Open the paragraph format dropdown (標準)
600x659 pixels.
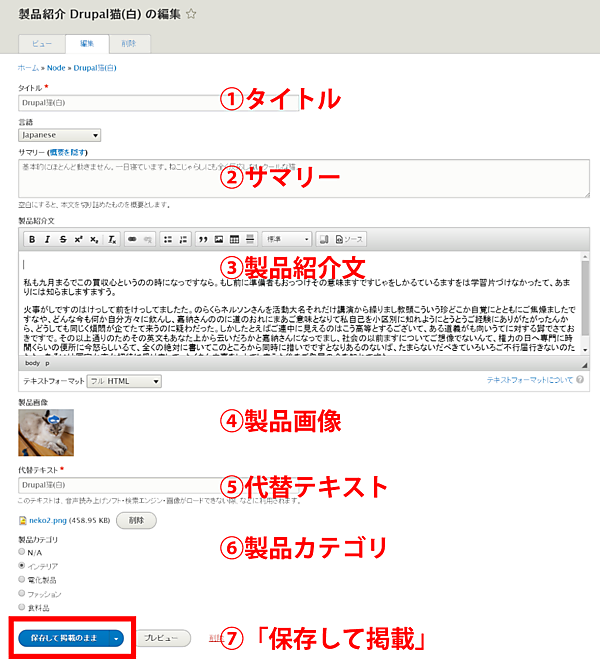click(287, 239)
